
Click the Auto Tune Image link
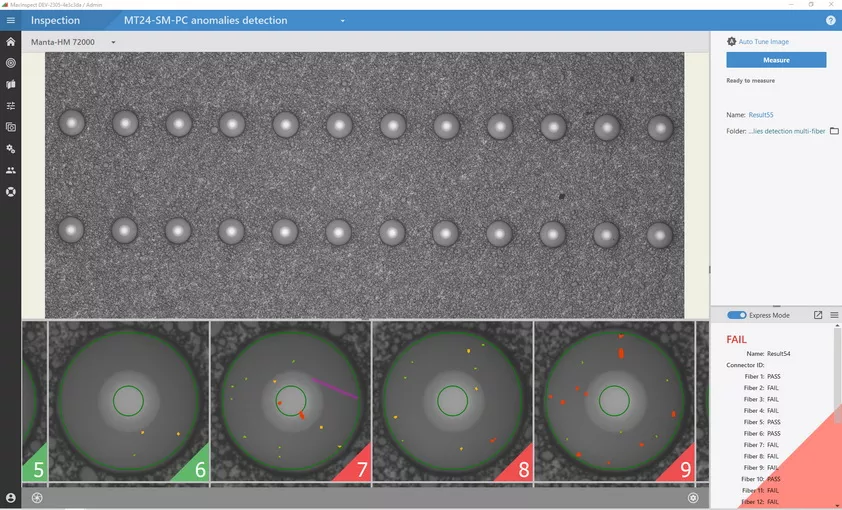[763, 42]
